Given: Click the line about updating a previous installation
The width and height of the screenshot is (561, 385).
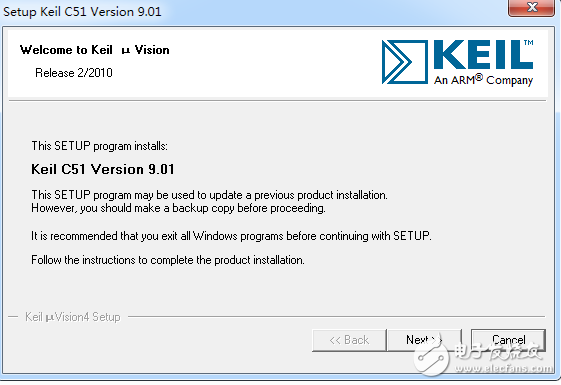Looking at the screenshot, I should click(209, 195).
